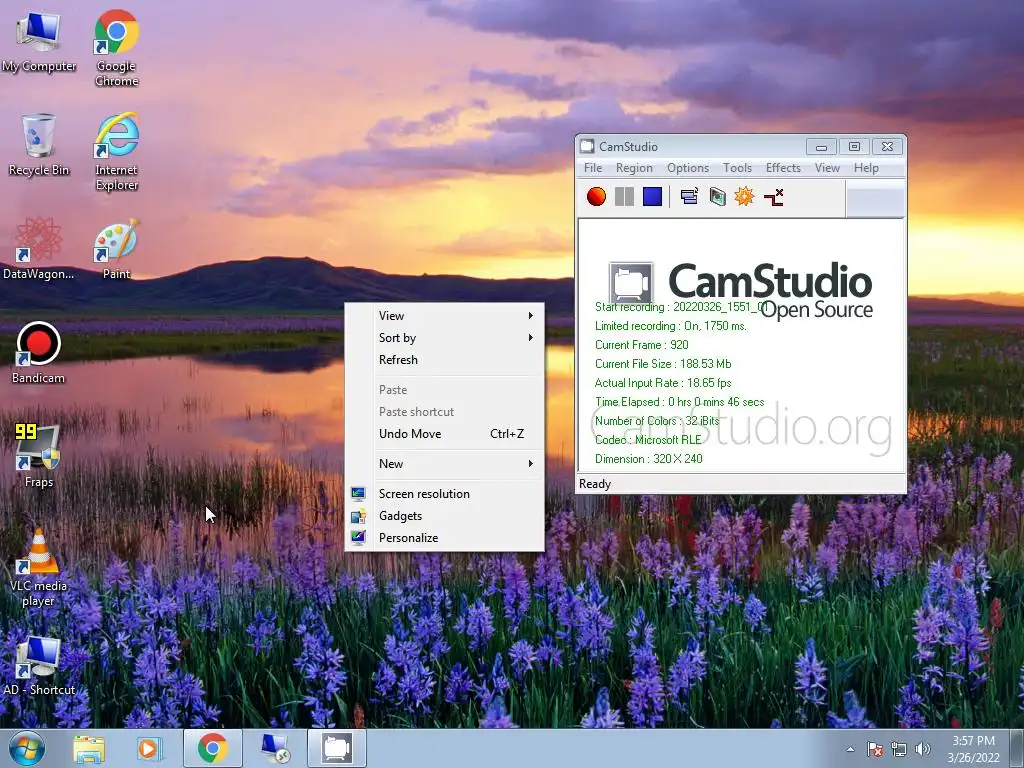The width and height of the screenshot is (1024, 768).
Task: Click 'Current File Size : 188.53 Mb' text
Action: [x=663, y=364]
